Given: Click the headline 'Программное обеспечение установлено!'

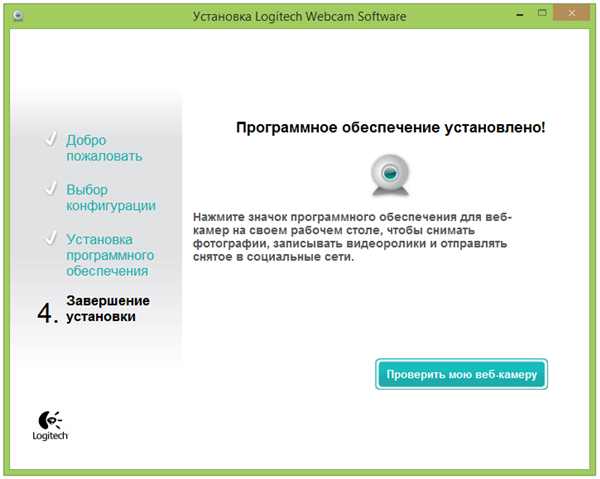Looking at the screenshot, I should tap(390, 127).
